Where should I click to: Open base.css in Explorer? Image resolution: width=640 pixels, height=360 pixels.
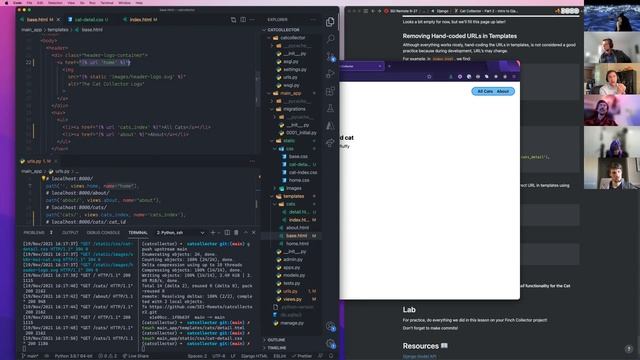click(298, 156)
